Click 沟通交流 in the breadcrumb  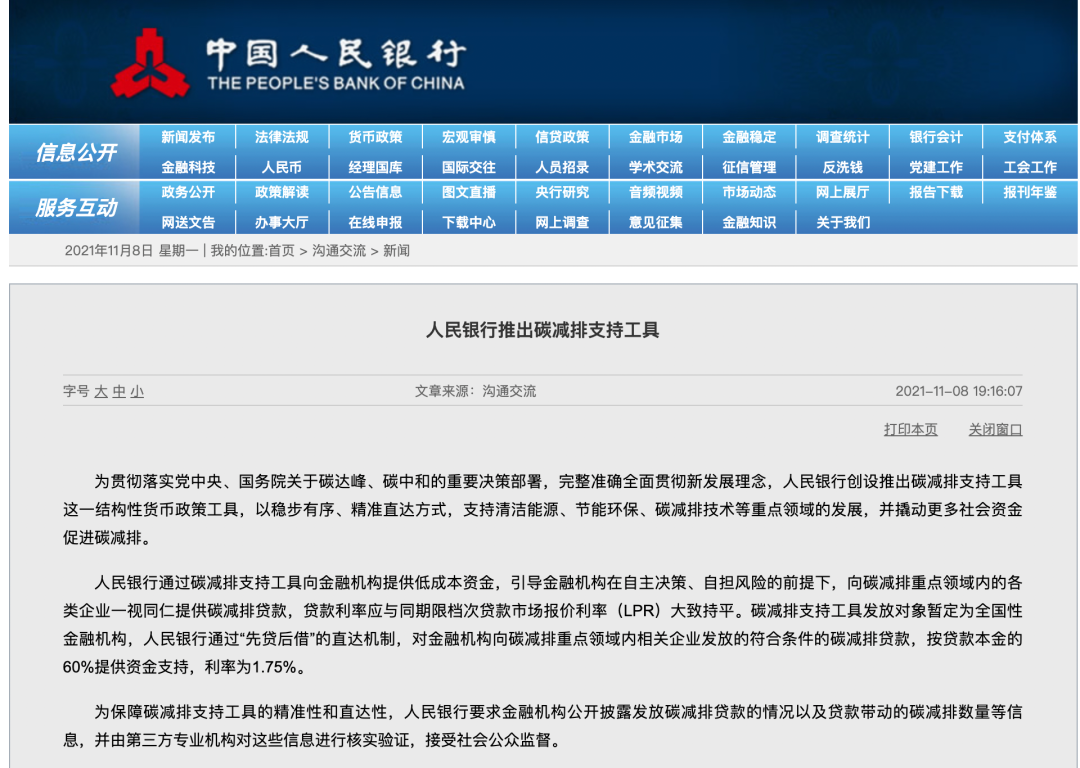pyautogui.click(x=339, y=251)
